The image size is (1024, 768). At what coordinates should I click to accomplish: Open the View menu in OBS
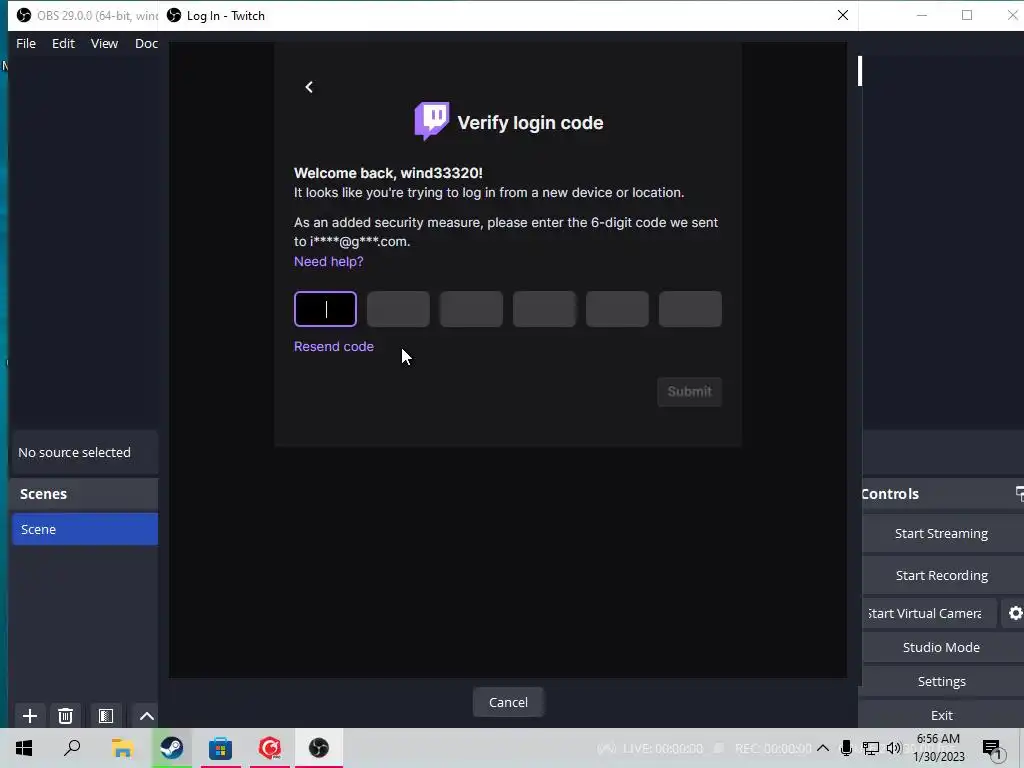(x=104, y=43)
